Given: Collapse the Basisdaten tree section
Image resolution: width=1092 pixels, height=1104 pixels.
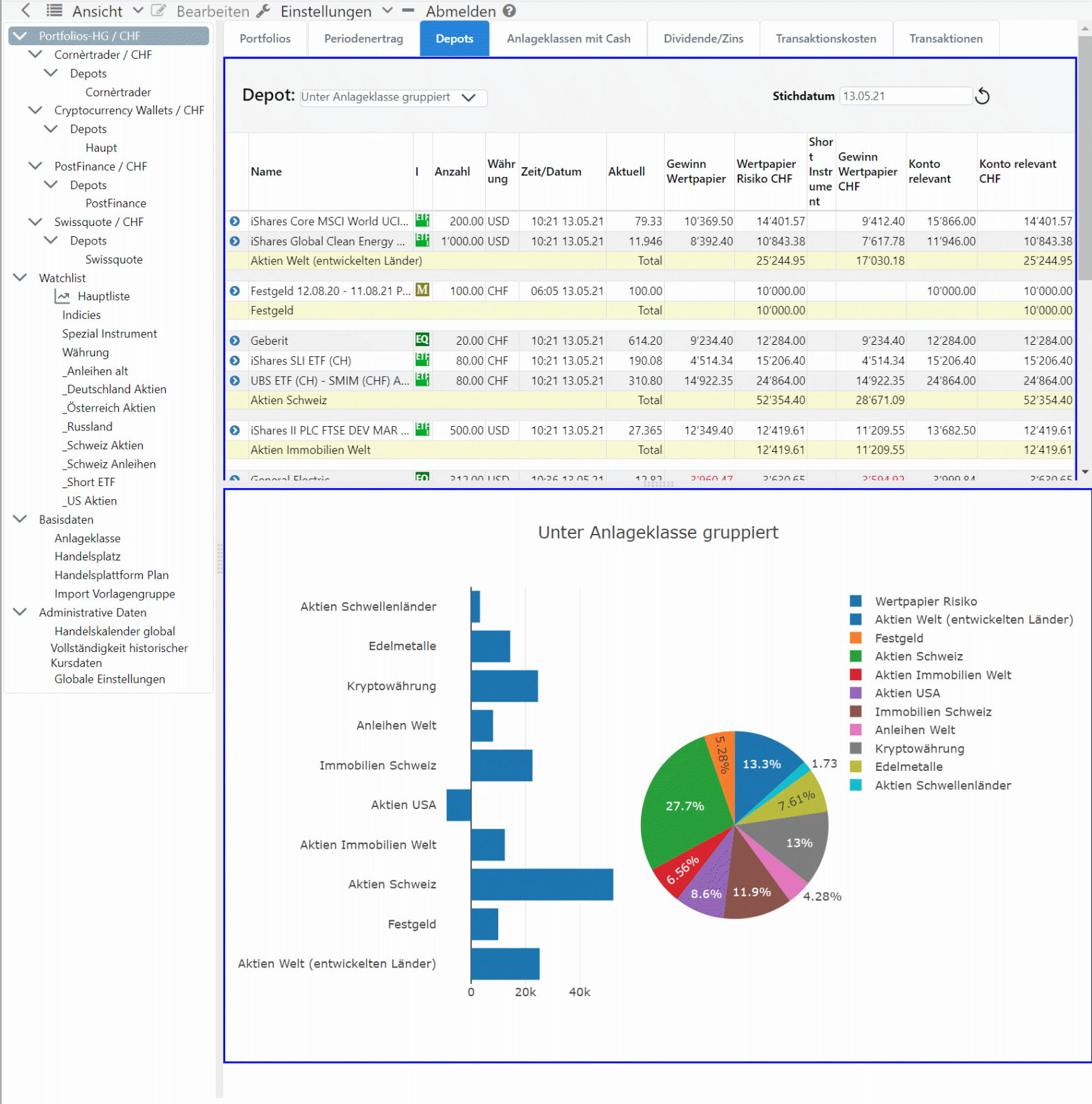Looking at the screenshot, I should pos(20,520).
